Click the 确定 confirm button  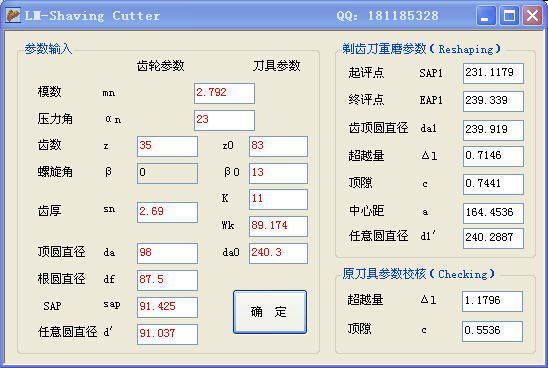(x=270, y=312)
